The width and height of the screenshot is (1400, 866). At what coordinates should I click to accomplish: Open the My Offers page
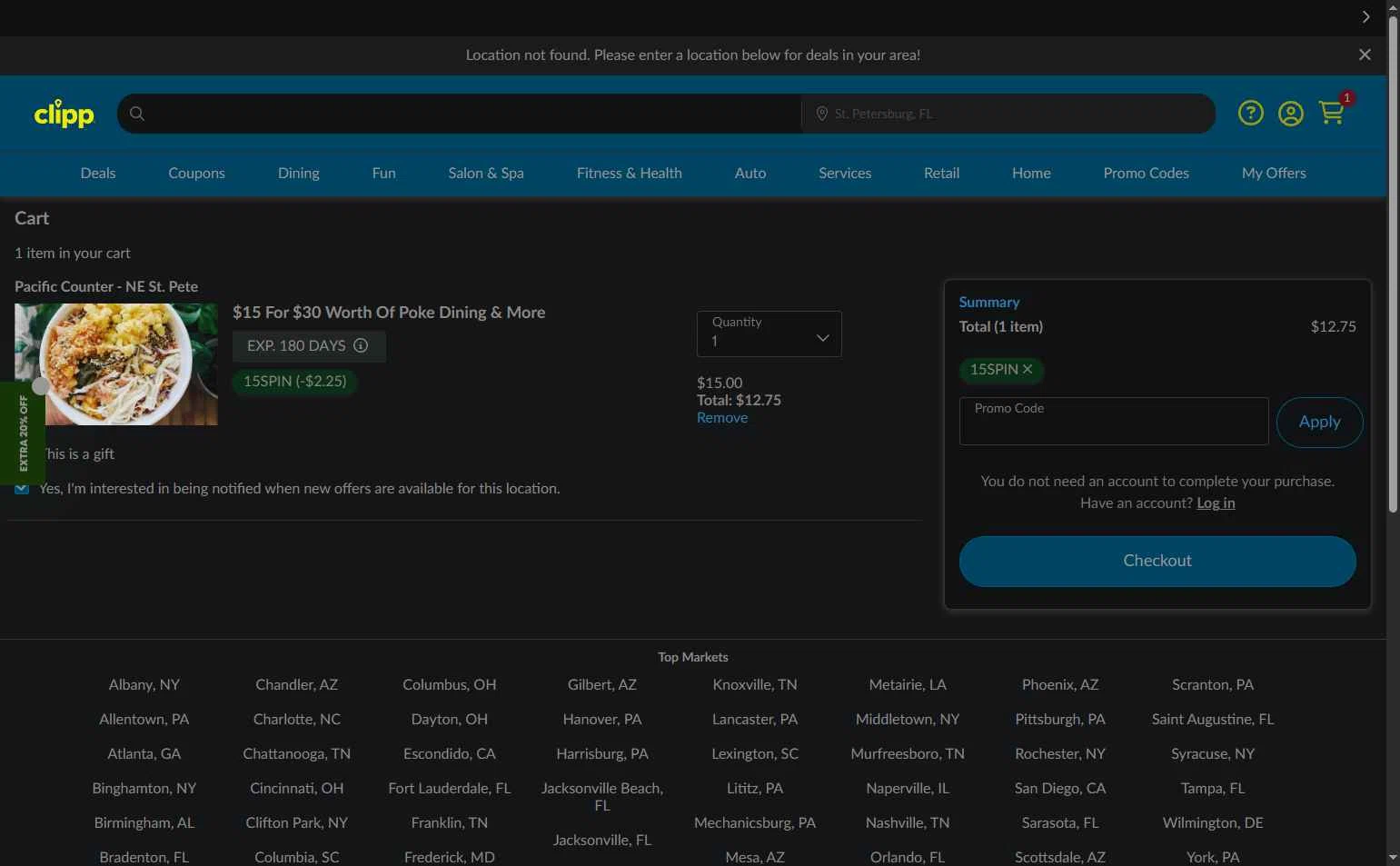point(1274,173)
